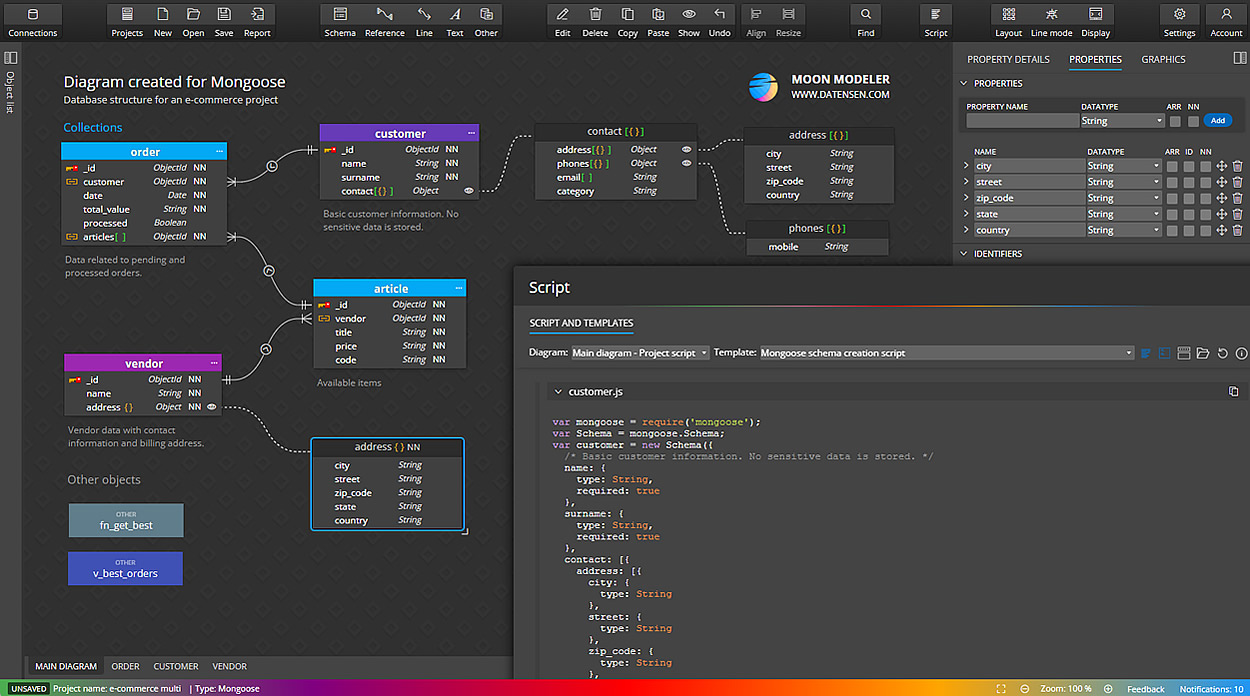Screen dimensions: 1250x696
Task: Save the current project
Action: (x=224, y=21)
